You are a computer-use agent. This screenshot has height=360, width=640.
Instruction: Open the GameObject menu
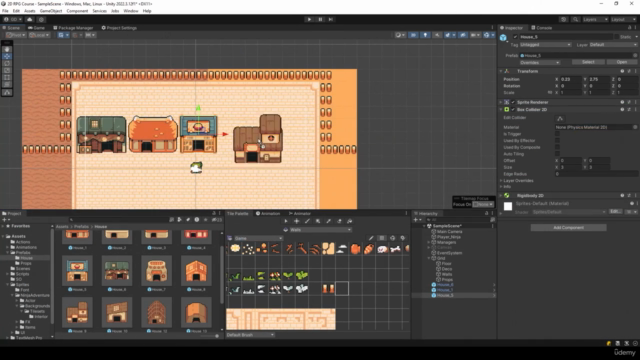(51, 11)
